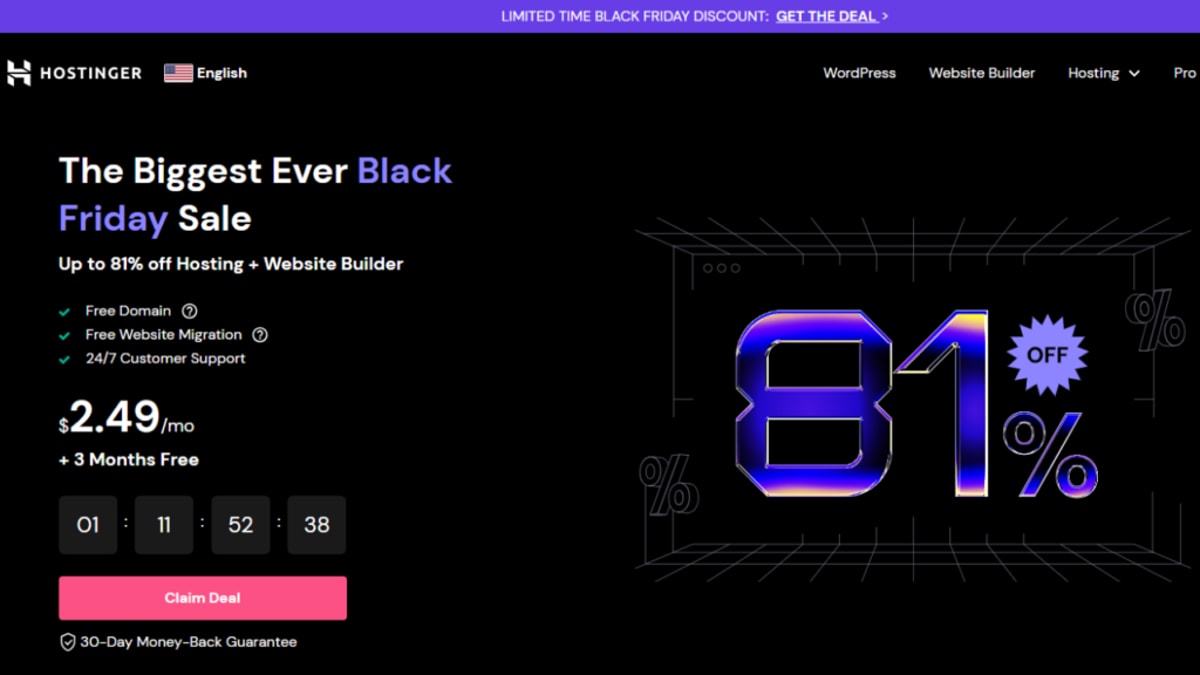Click the Claim Deal button
The image size is (1200, 675).
[202, 597]
